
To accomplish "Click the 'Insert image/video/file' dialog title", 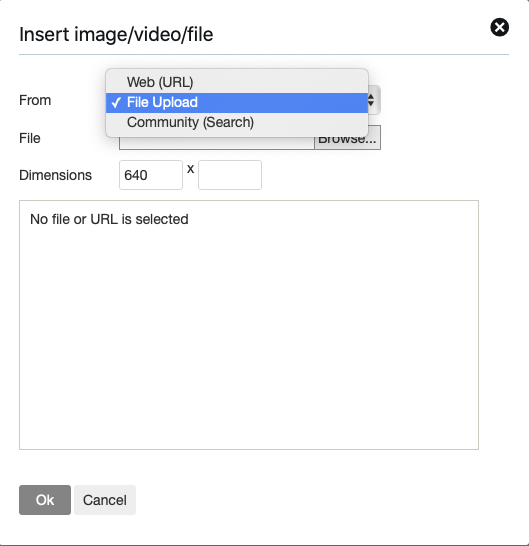I will 116,34.
